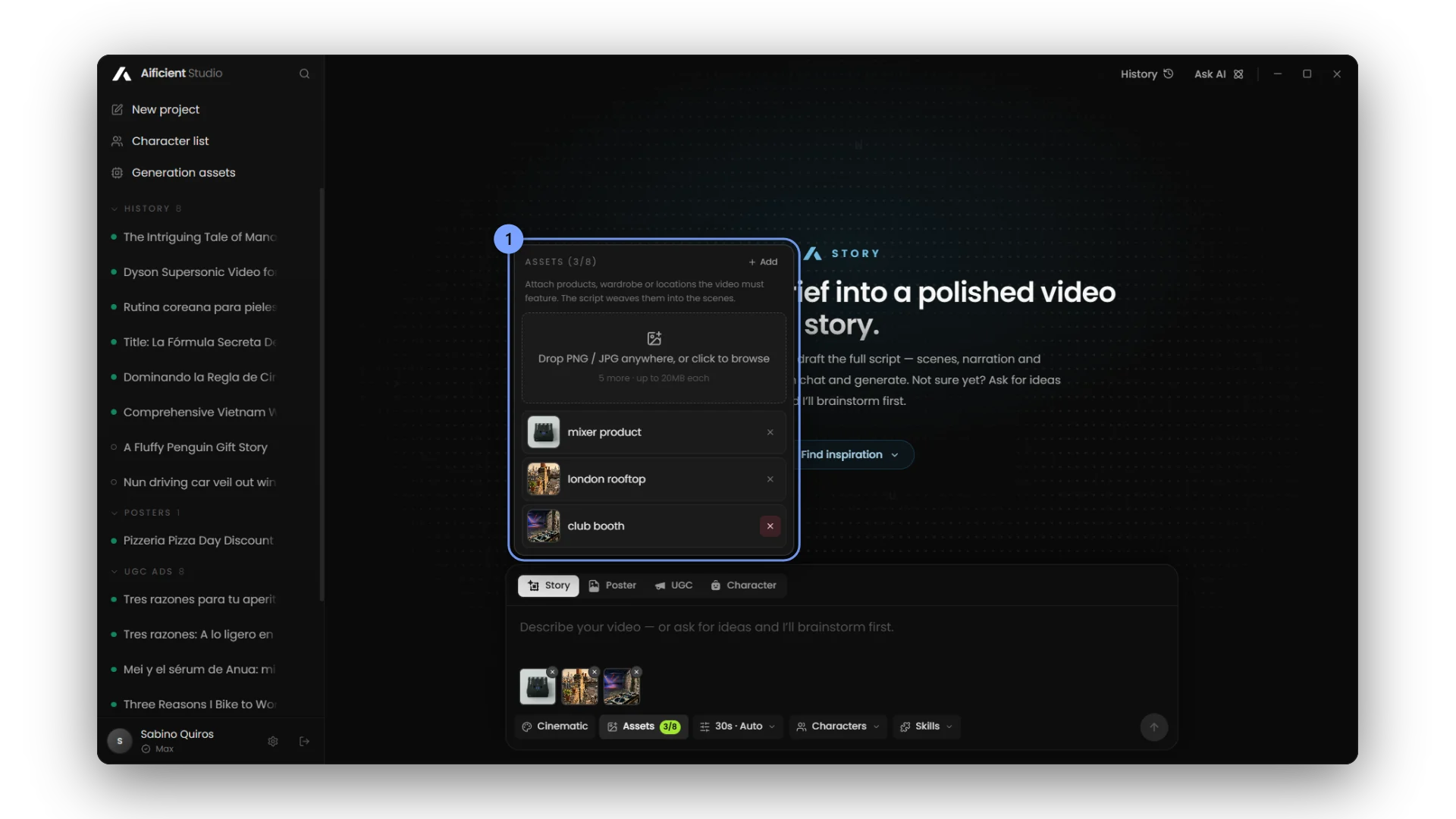Image resolution: width=1456 pixels, height=819 pixels.
Task: Open the 30s · Auto duration dropdown
Action: [x=737, y=726]
